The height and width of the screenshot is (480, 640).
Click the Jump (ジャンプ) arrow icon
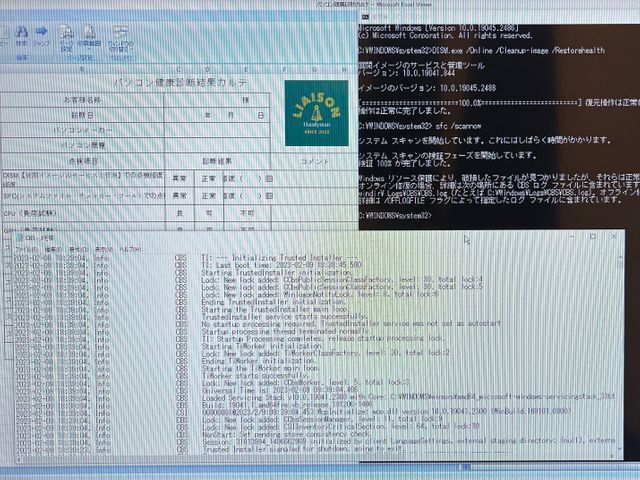click(44, 32)
